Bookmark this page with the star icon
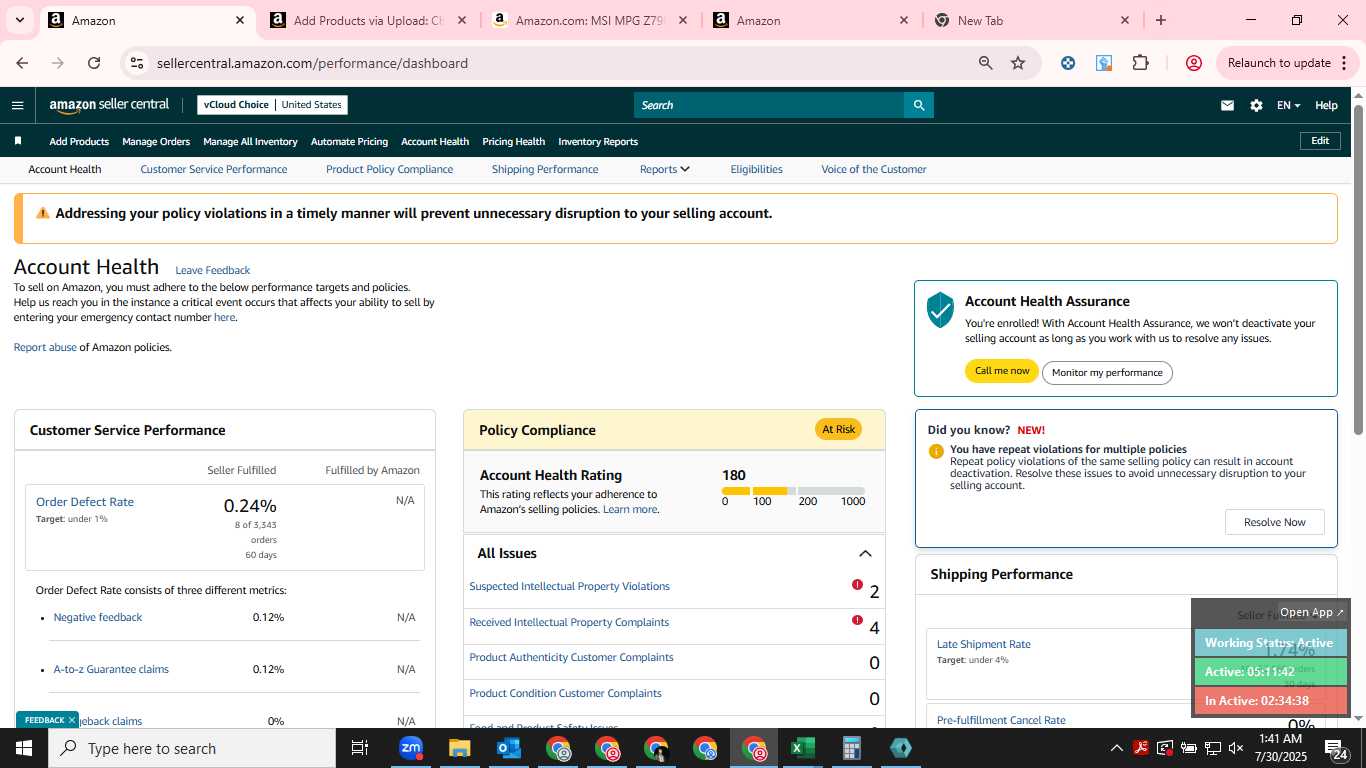Screen dimensions: 1366x768 (1018, 63)
